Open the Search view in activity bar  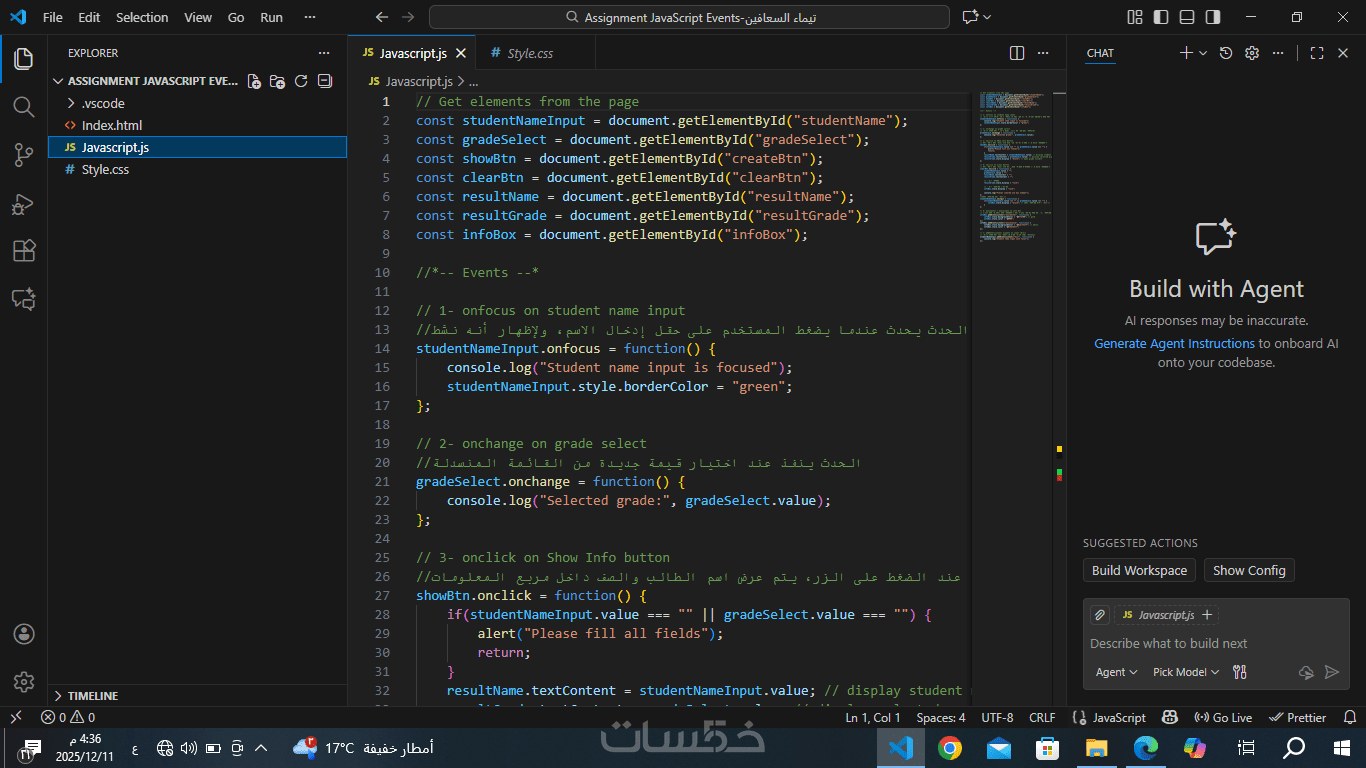pos(23,106)
